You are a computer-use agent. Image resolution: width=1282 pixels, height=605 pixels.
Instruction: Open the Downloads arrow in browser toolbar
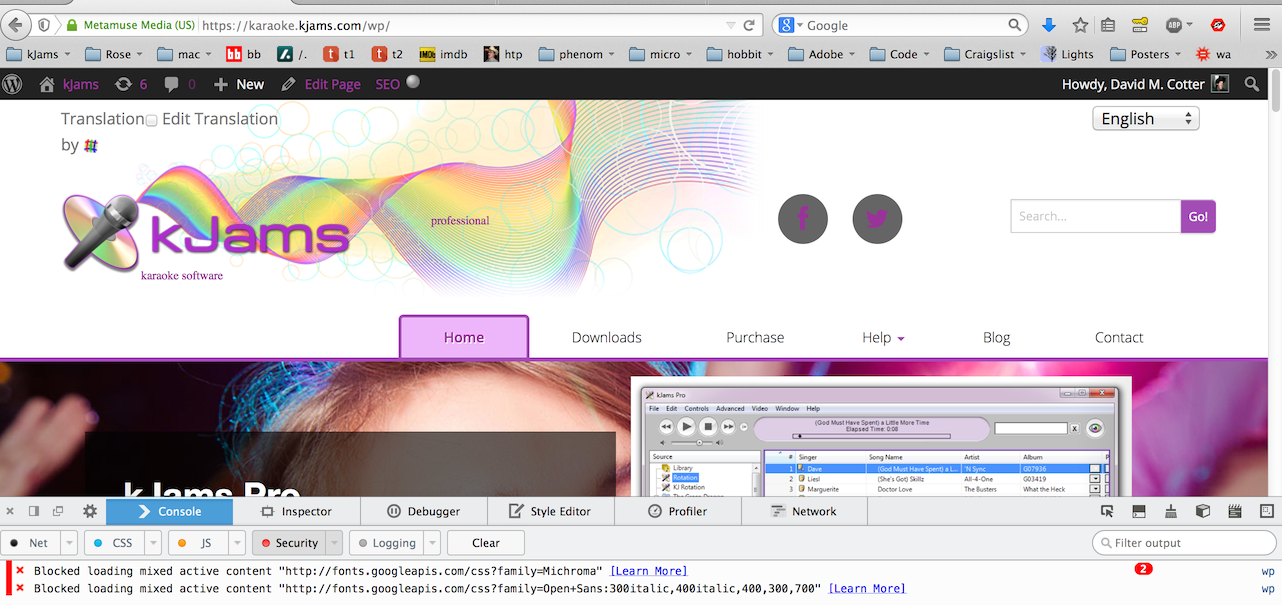(1048, 25)
